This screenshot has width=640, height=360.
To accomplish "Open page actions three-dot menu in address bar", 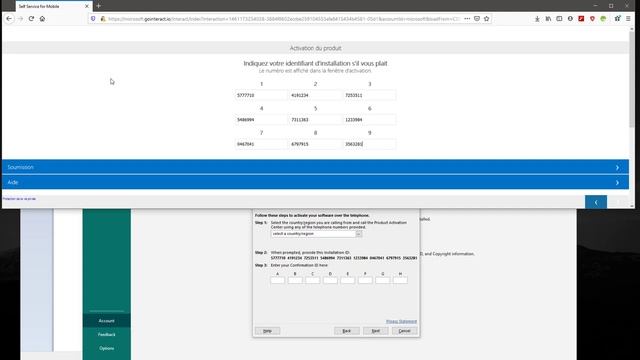I will coord(467,19).
